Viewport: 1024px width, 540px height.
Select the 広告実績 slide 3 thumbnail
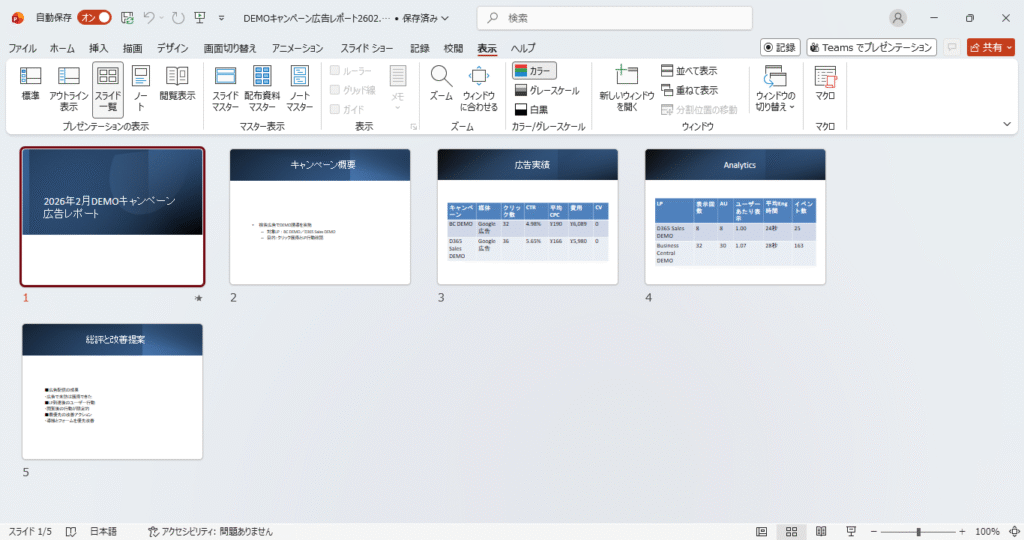[x=527, y=216]
